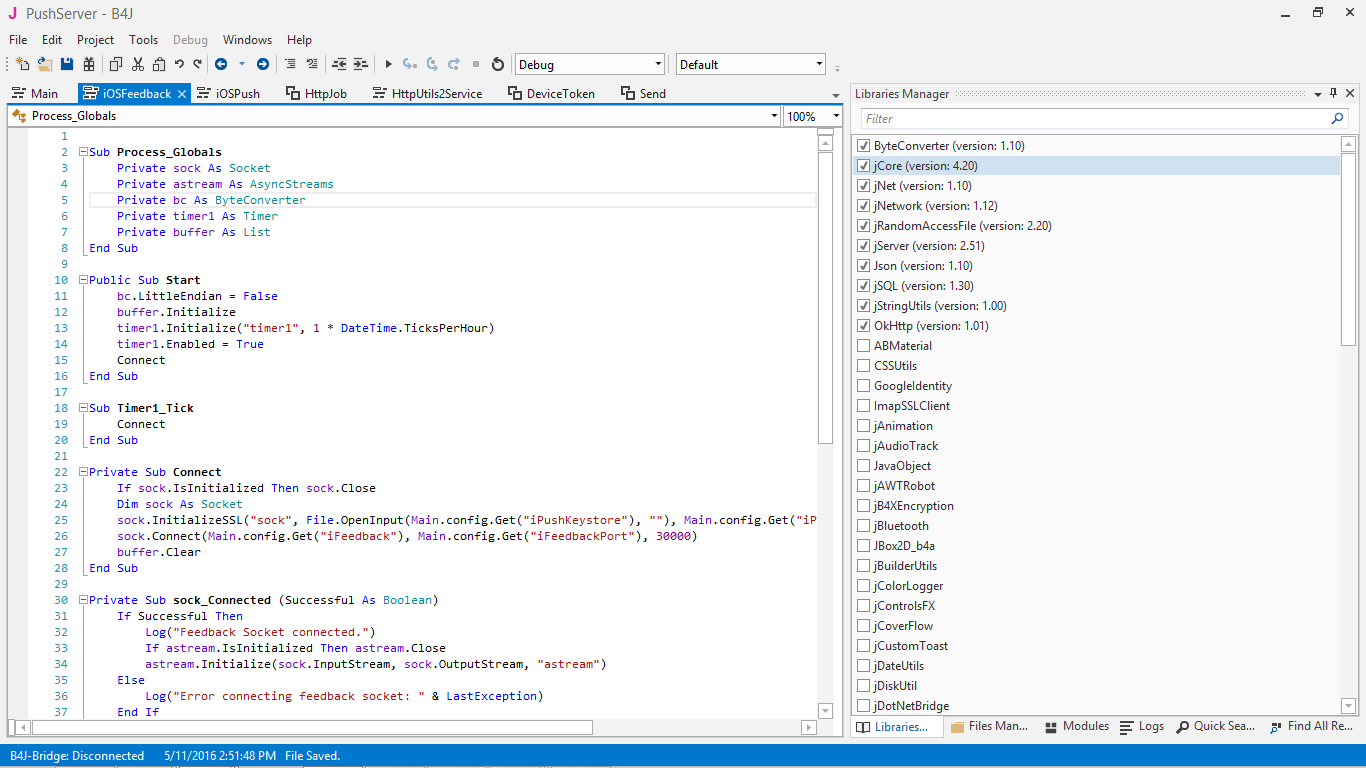
Task: Switch to the iOSPush tab
Action: [x=228, y=93]
